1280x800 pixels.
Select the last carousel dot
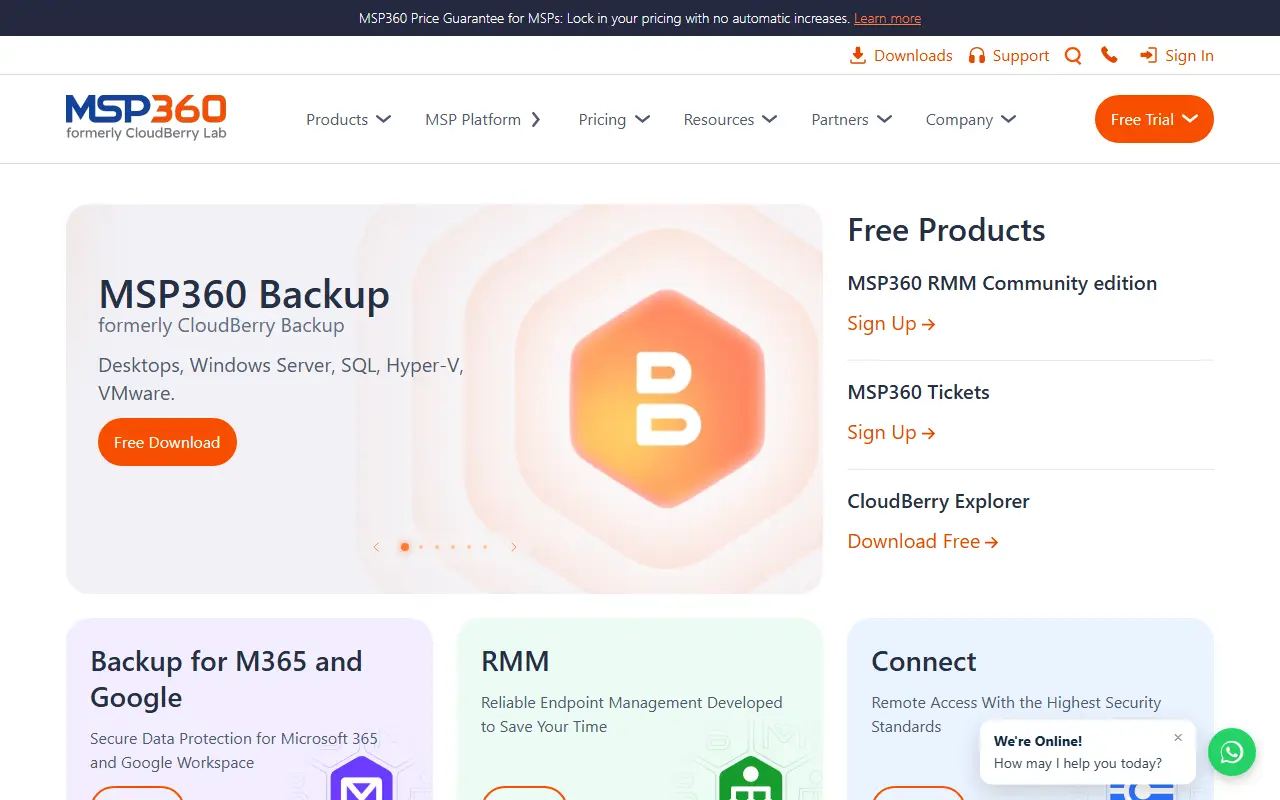485,547
